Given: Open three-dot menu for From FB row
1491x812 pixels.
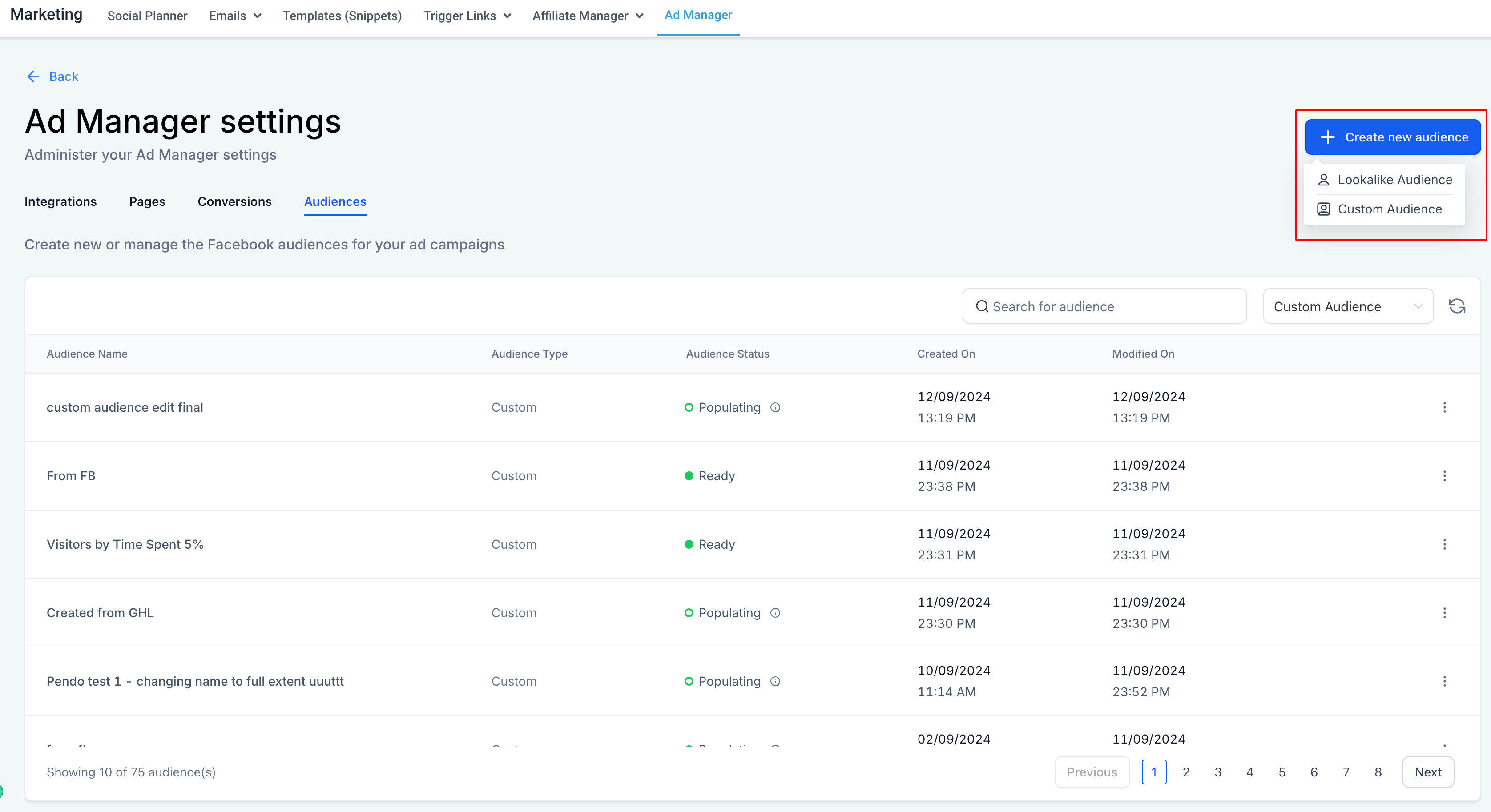Looking at the screenshot, I should [1444, 476].
